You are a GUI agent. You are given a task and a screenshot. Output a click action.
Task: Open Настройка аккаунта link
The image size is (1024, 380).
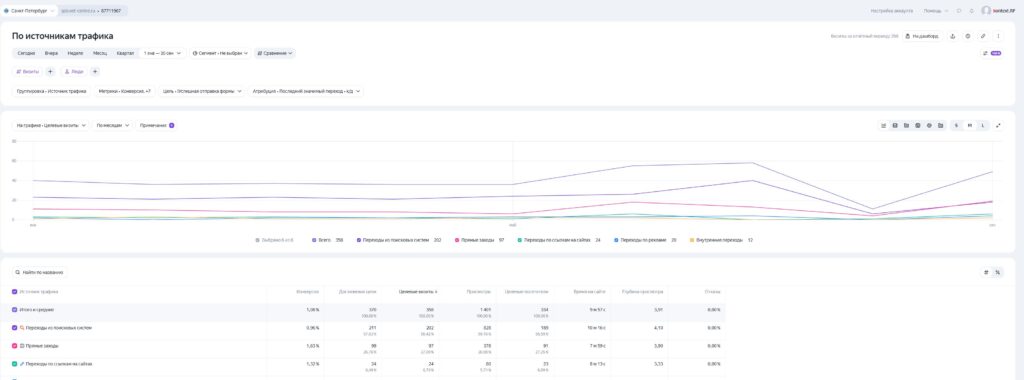(891, 10)
